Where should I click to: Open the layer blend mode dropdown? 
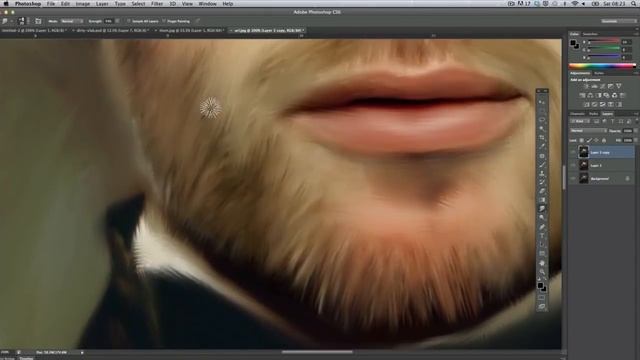click(x=588, y=131)
